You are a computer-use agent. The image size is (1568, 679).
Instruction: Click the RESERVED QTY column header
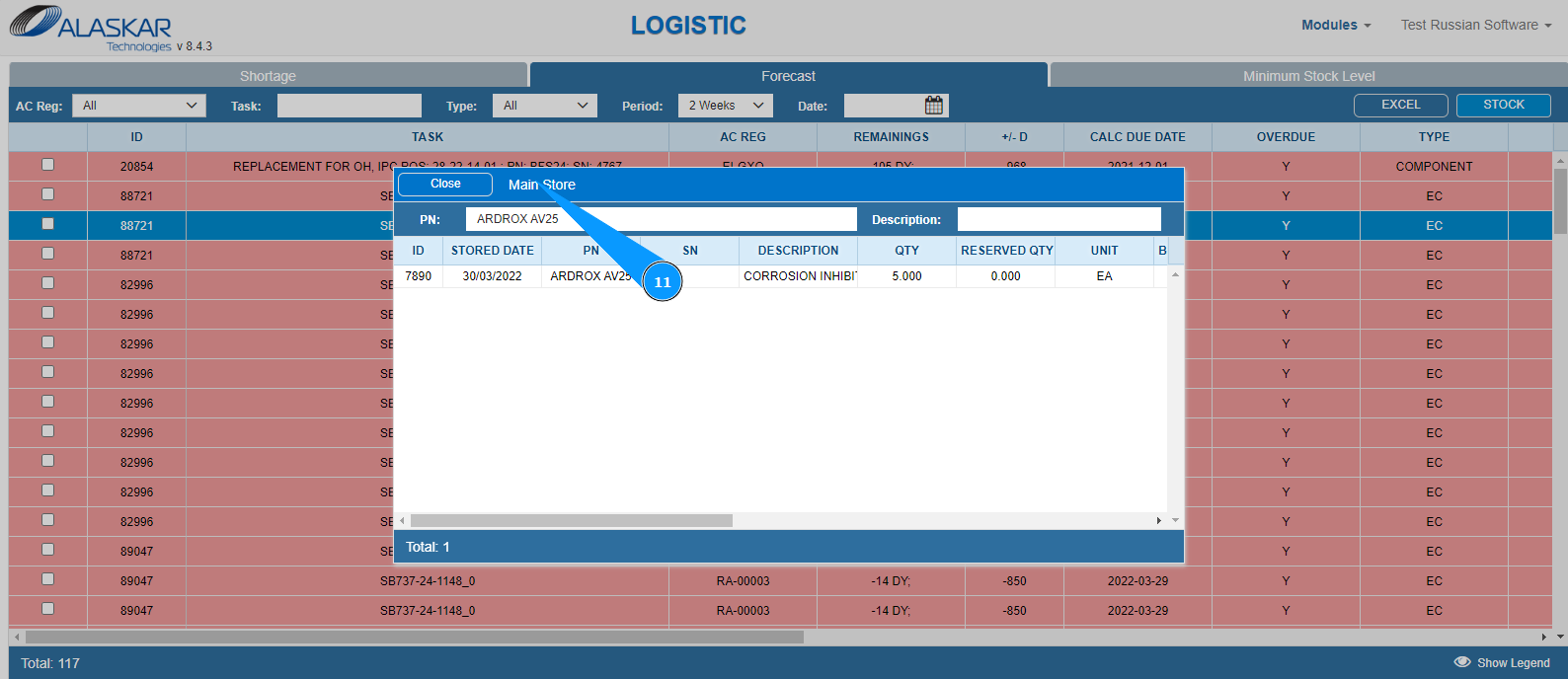[x=1006, y=251]
